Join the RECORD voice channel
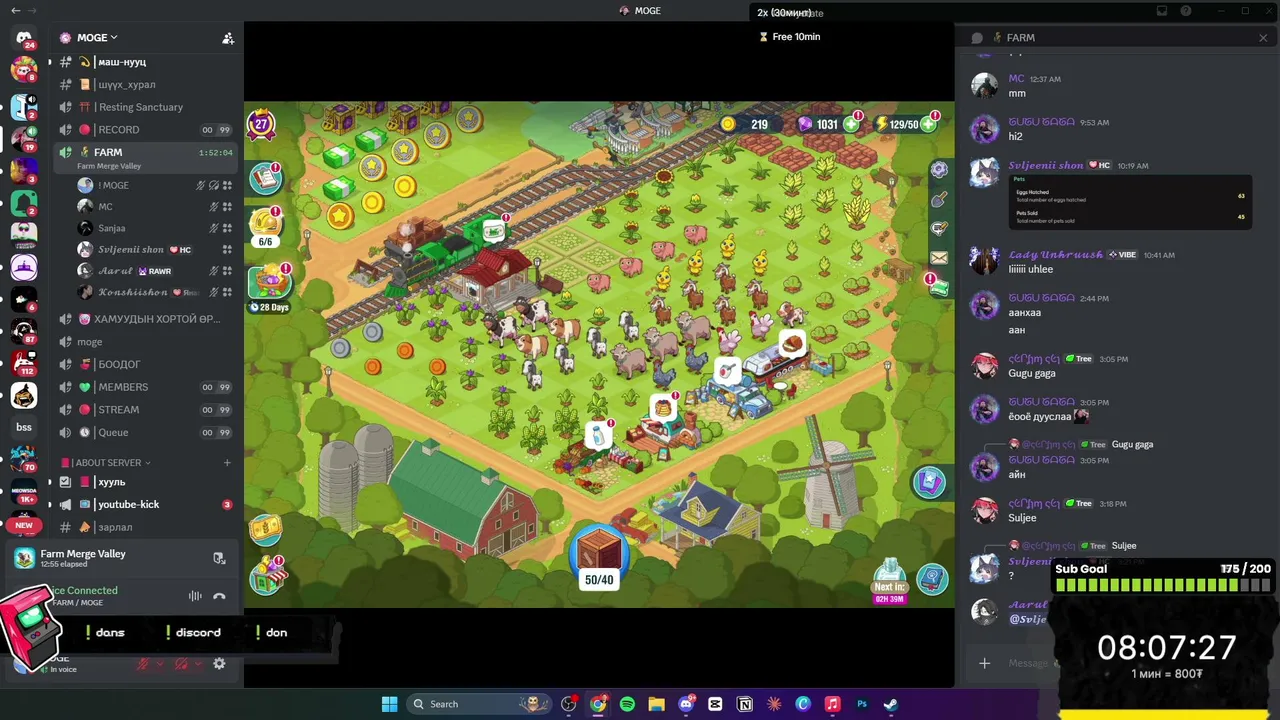The width and height of the screenshot is (1280, 720). [146, 130]
